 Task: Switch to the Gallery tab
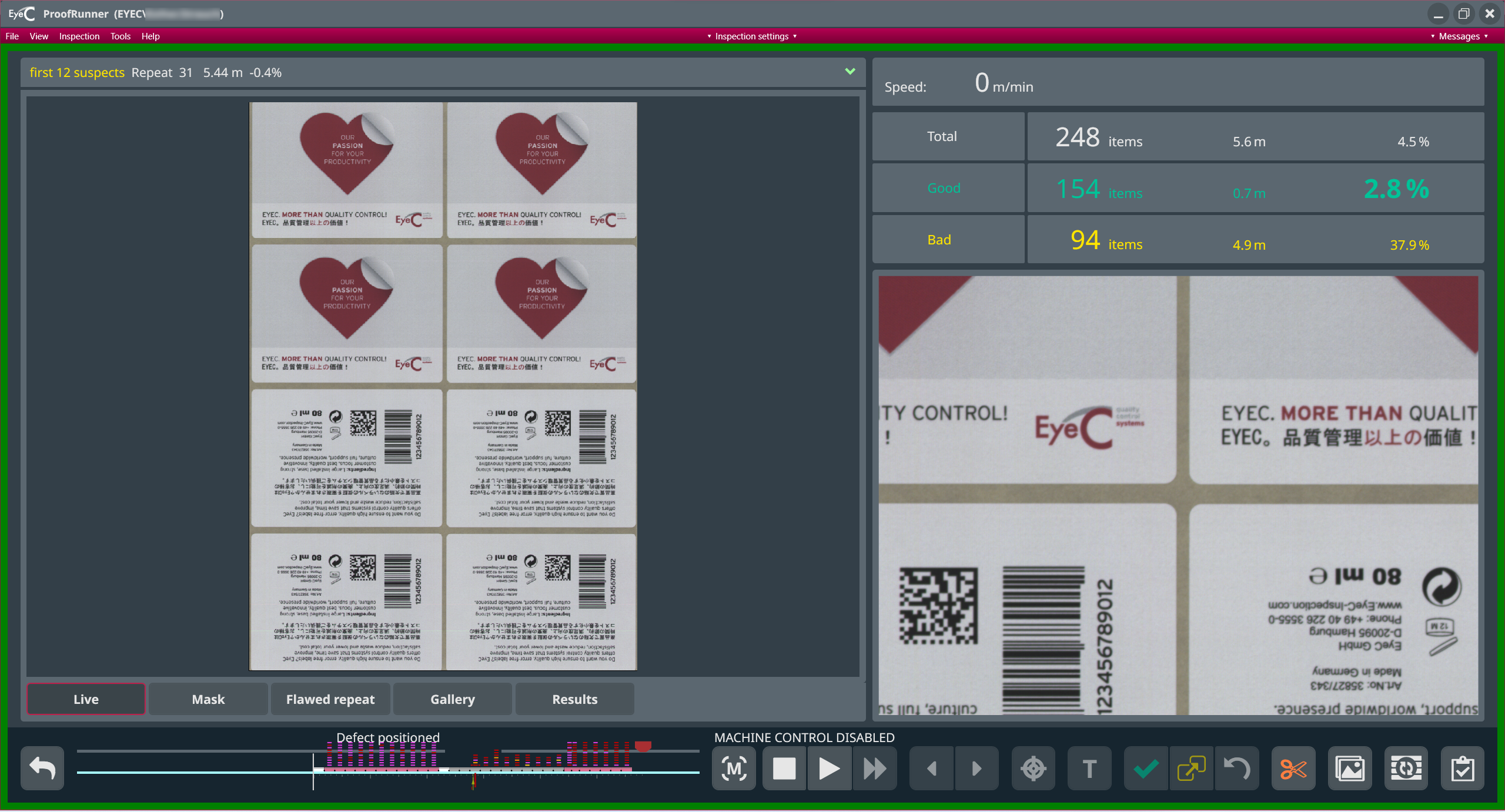tap(453, 699)
